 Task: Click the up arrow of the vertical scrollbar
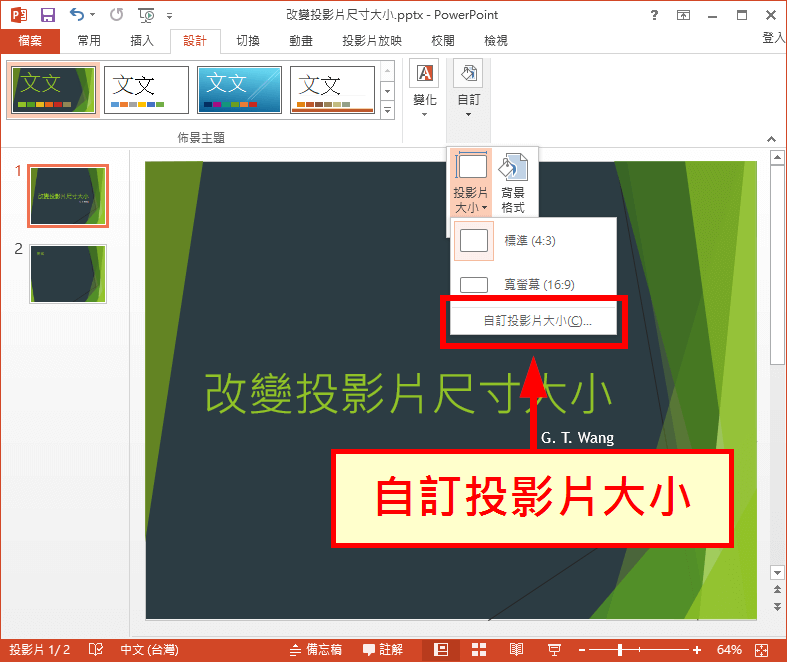pos(777,158)
